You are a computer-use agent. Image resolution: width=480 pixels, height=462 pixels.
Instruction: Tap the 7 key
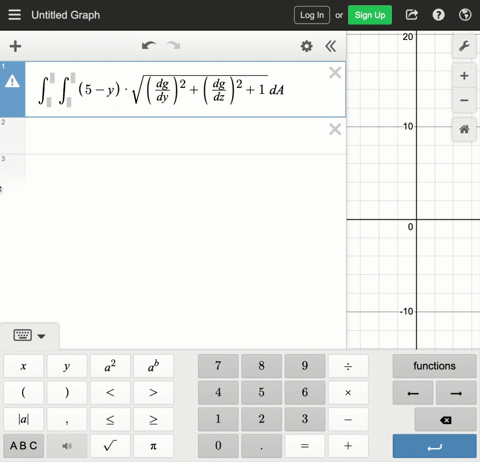tap(218, 366)
